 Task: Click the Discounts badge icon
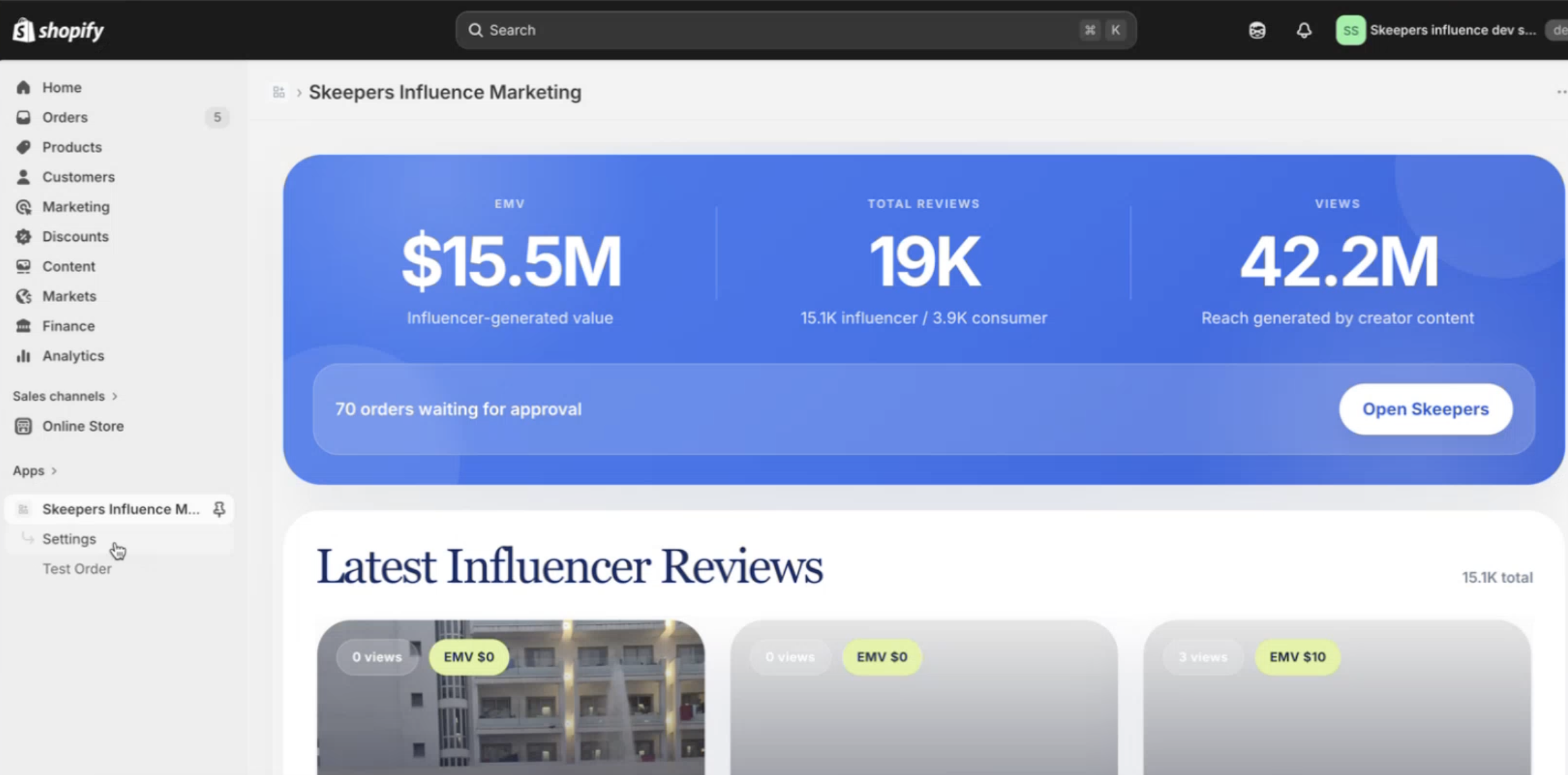(x=23, y=236)
